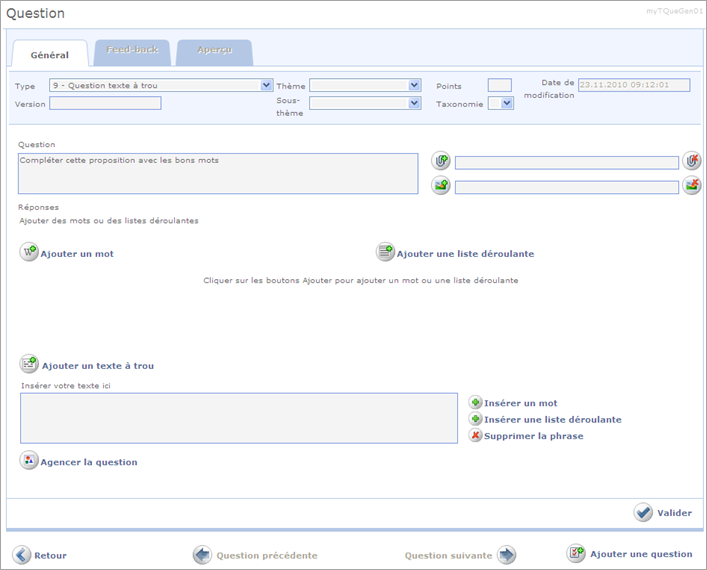Click the add attachment paperclip icon
707x570 pixels.
click(x=441, y=161)
